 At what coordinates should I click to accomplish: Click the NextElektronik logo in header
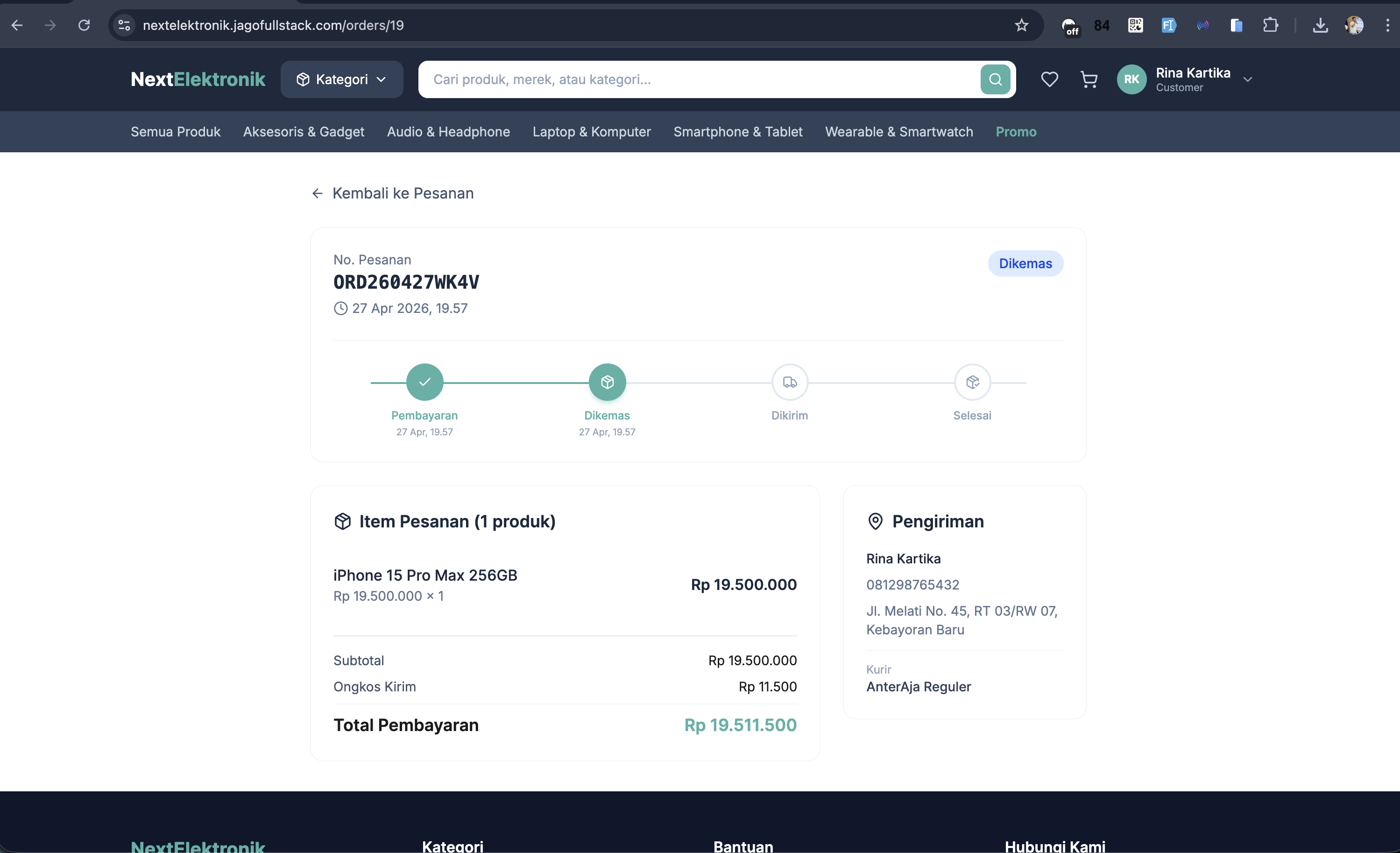pos(198,79)
